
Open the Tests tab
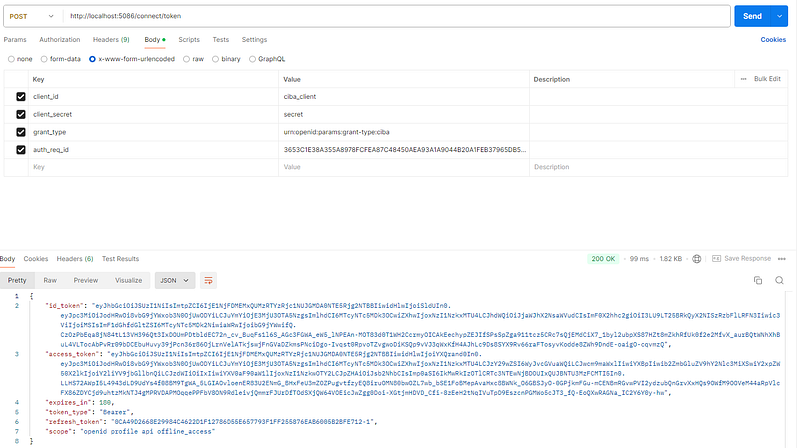[220, 40]
